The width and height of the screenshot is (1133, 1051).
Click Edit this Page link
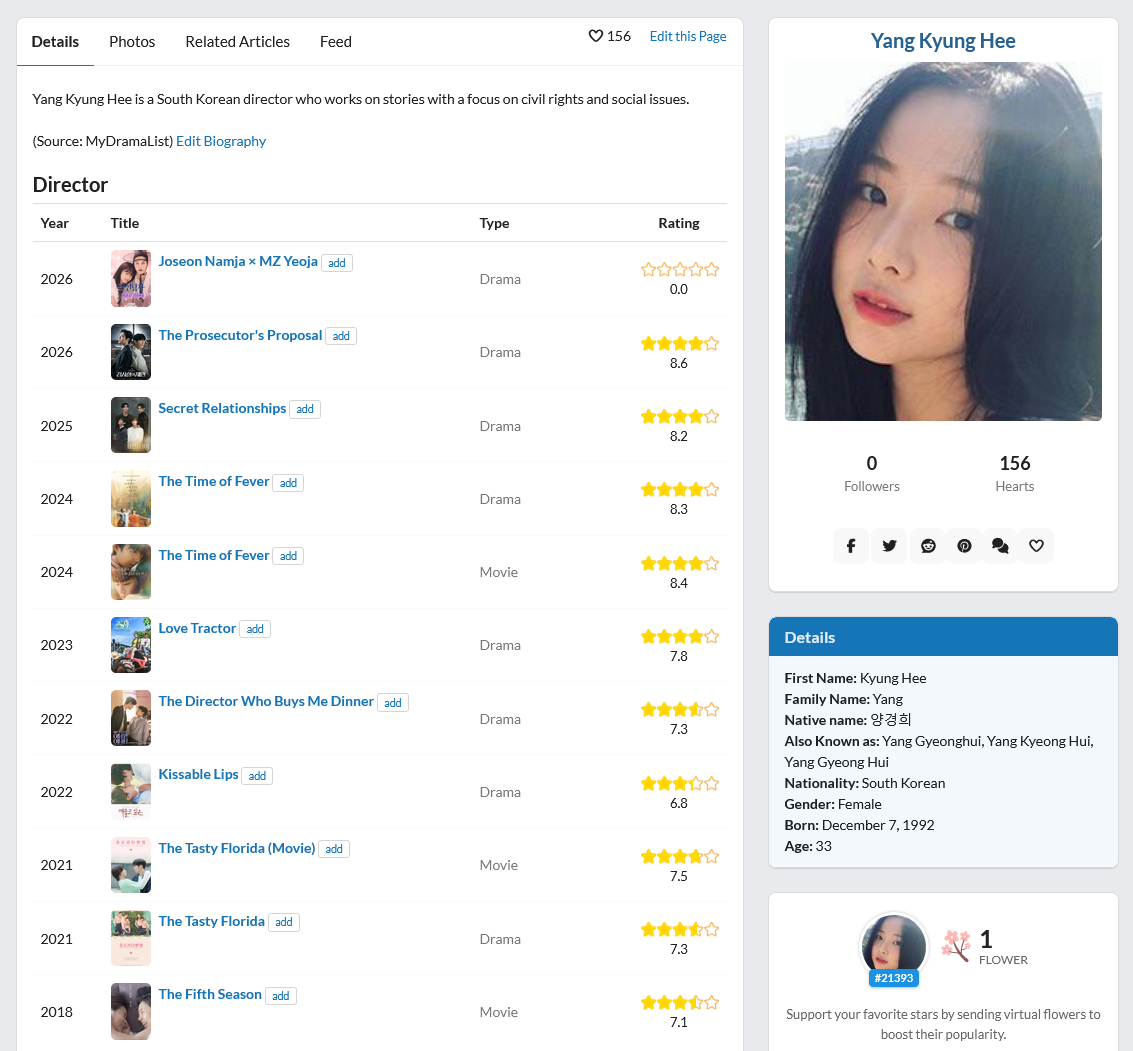(x=688, y=36)
